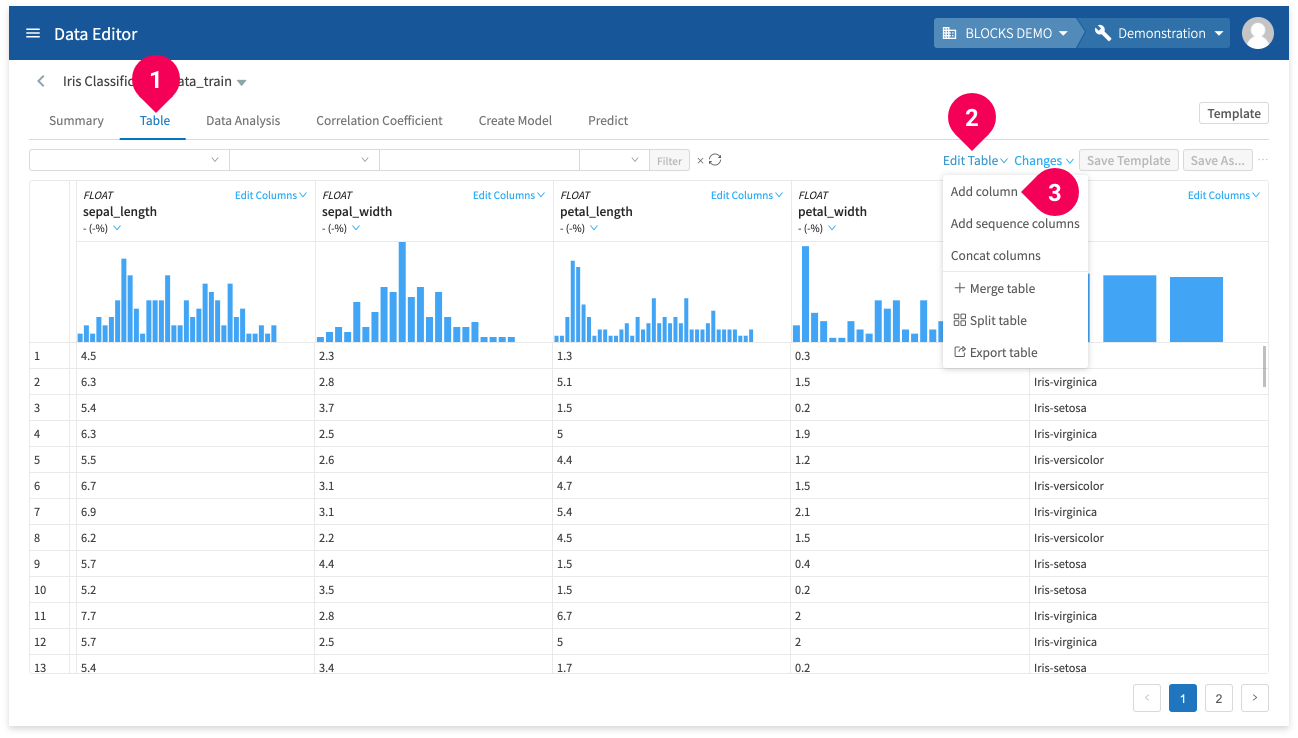Open the second filter condition dropdown
This screenshot has height=738, width=1298.
(x=304, y=160)
